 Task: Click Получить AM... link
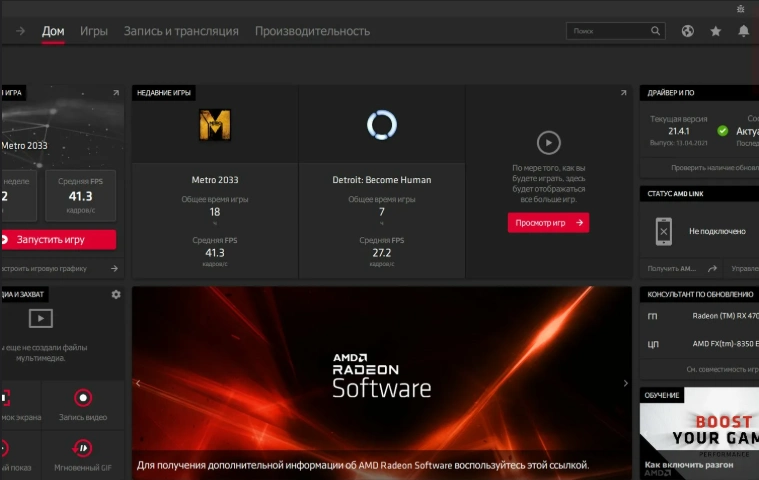point(671,268)
